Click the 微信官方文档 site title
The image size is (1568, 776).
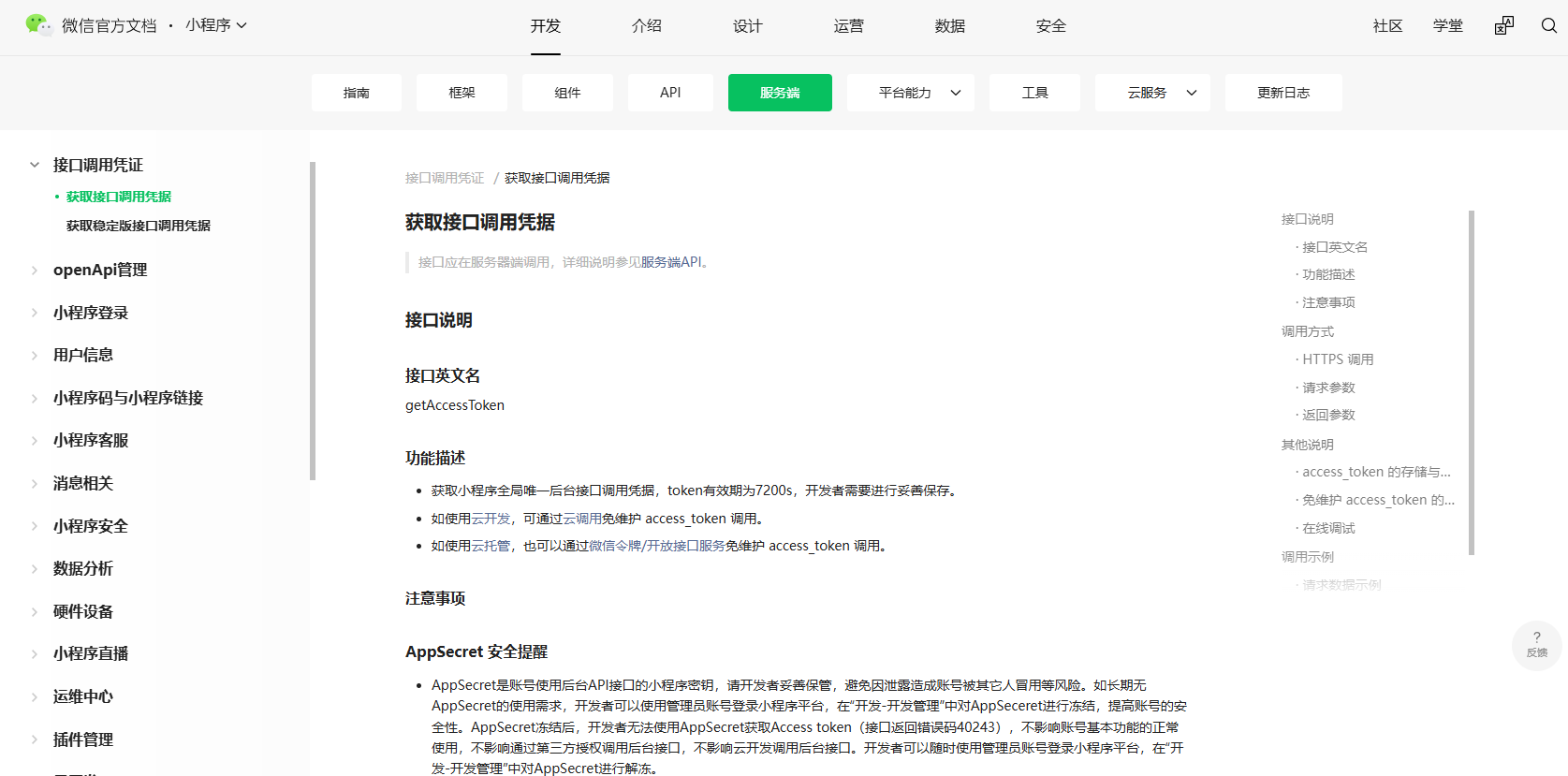click(x=110, y=26)
